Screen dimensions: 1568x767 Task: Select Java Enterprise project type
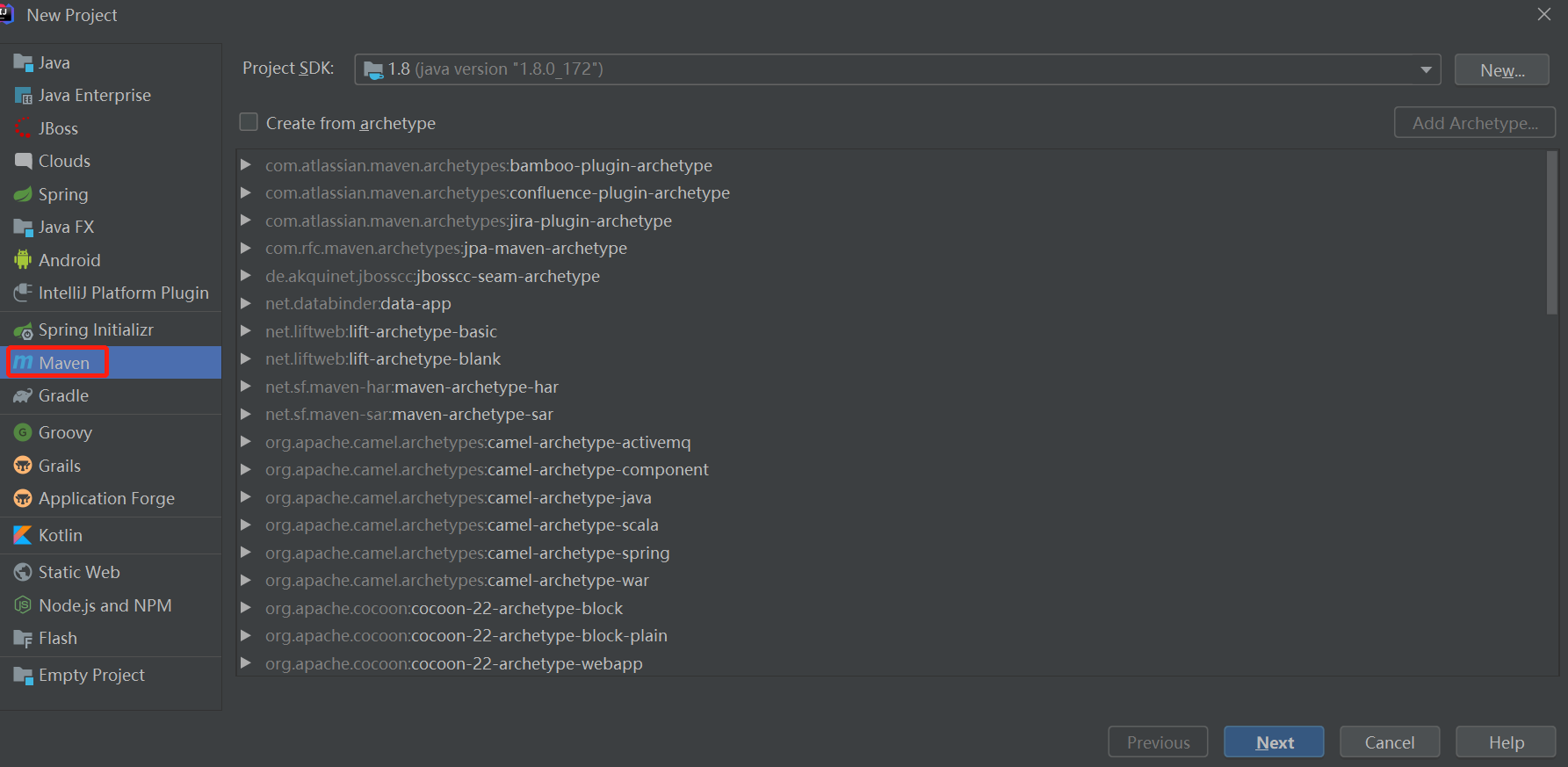coord(94,95)
